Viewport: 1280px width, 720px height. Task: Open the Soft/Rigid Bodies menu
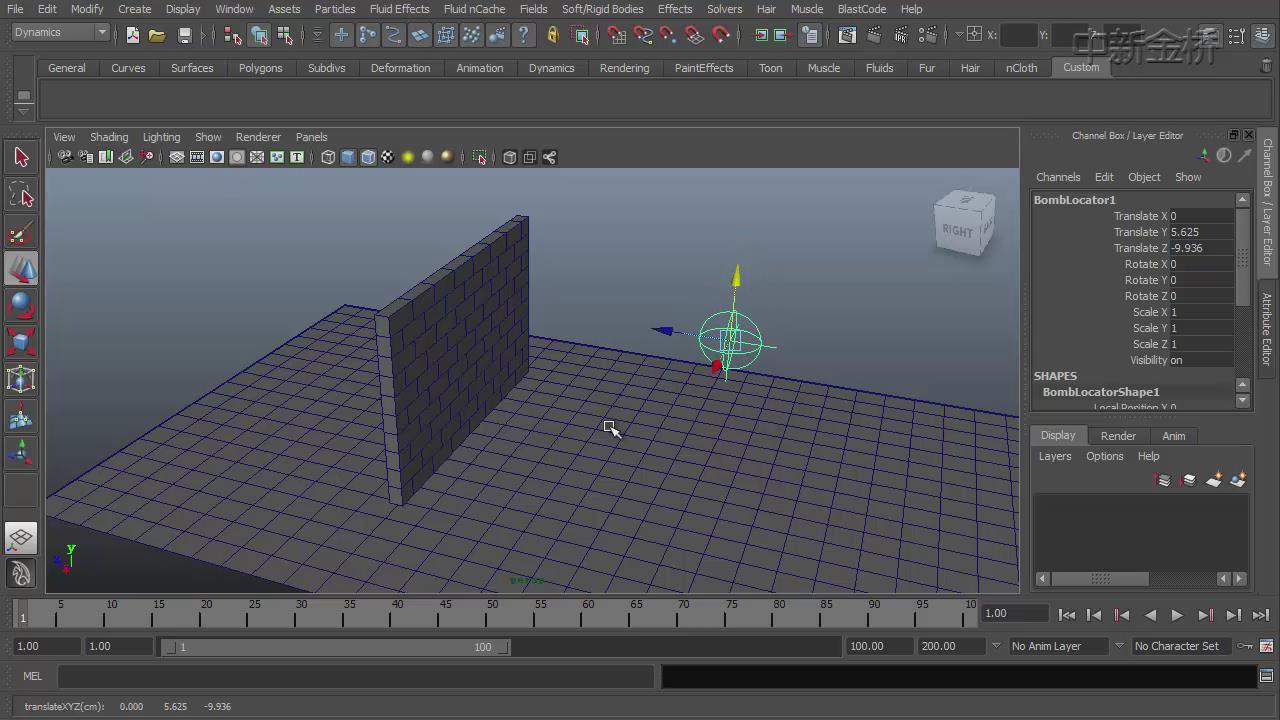[602, 9]
